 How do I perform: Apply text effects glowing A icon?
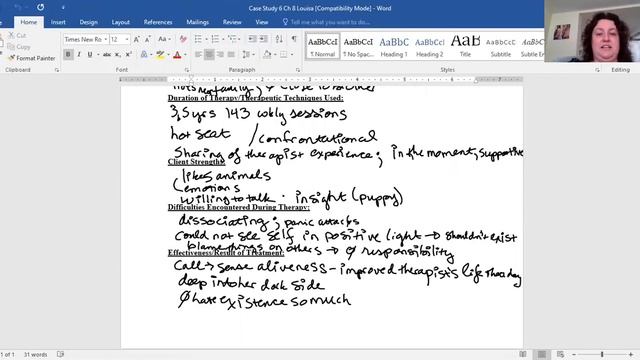click(144, 54)
